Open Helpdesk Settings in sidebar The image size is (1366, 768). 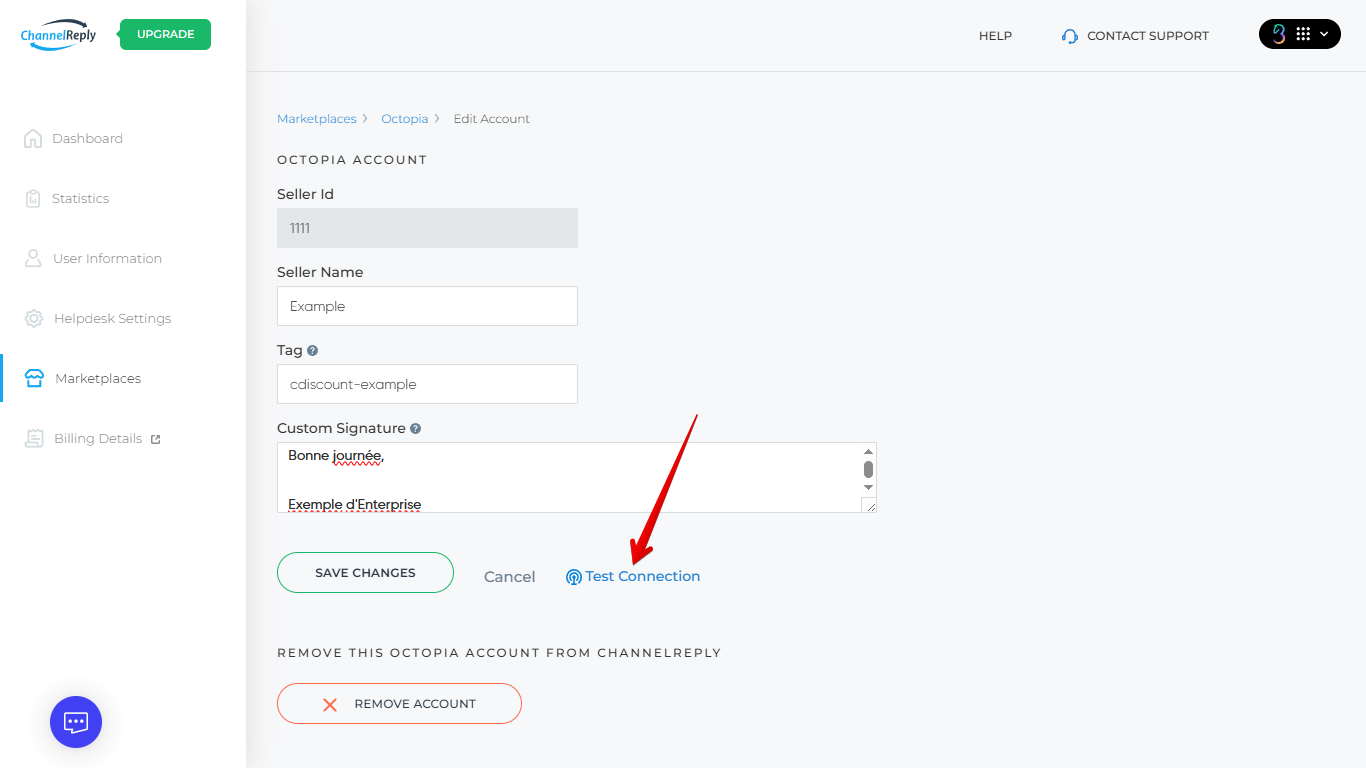coord(112,319)
